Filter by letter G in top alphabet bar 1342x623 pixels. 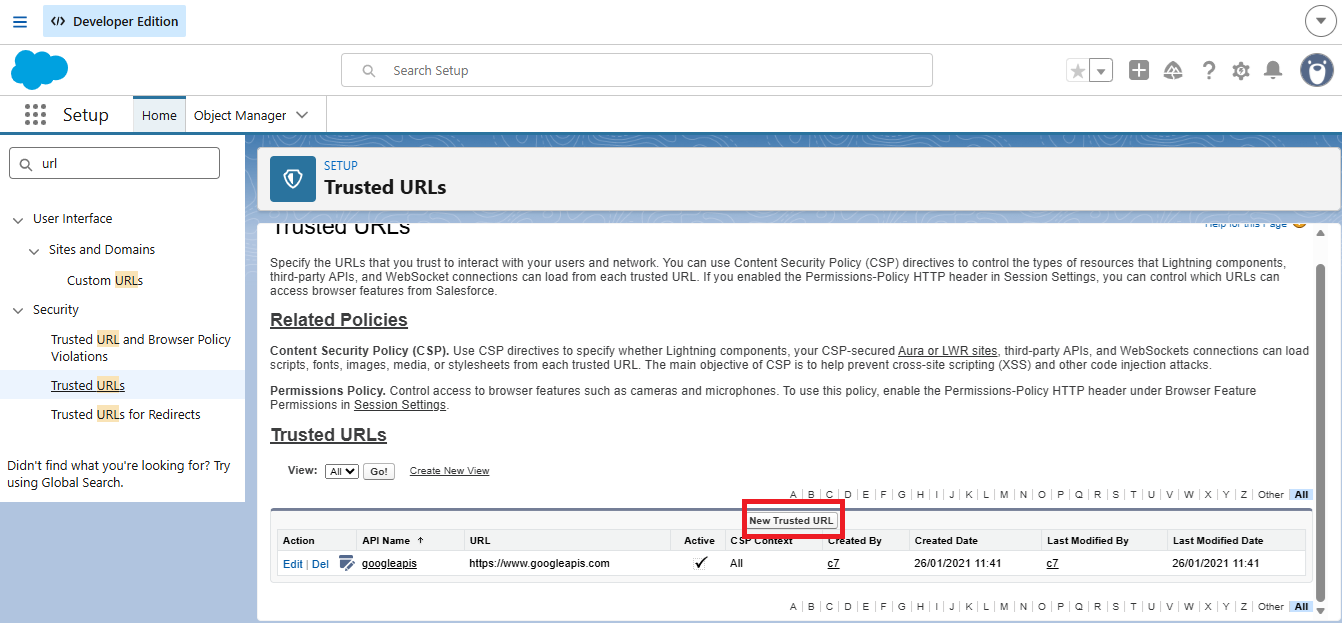point(901,495)
